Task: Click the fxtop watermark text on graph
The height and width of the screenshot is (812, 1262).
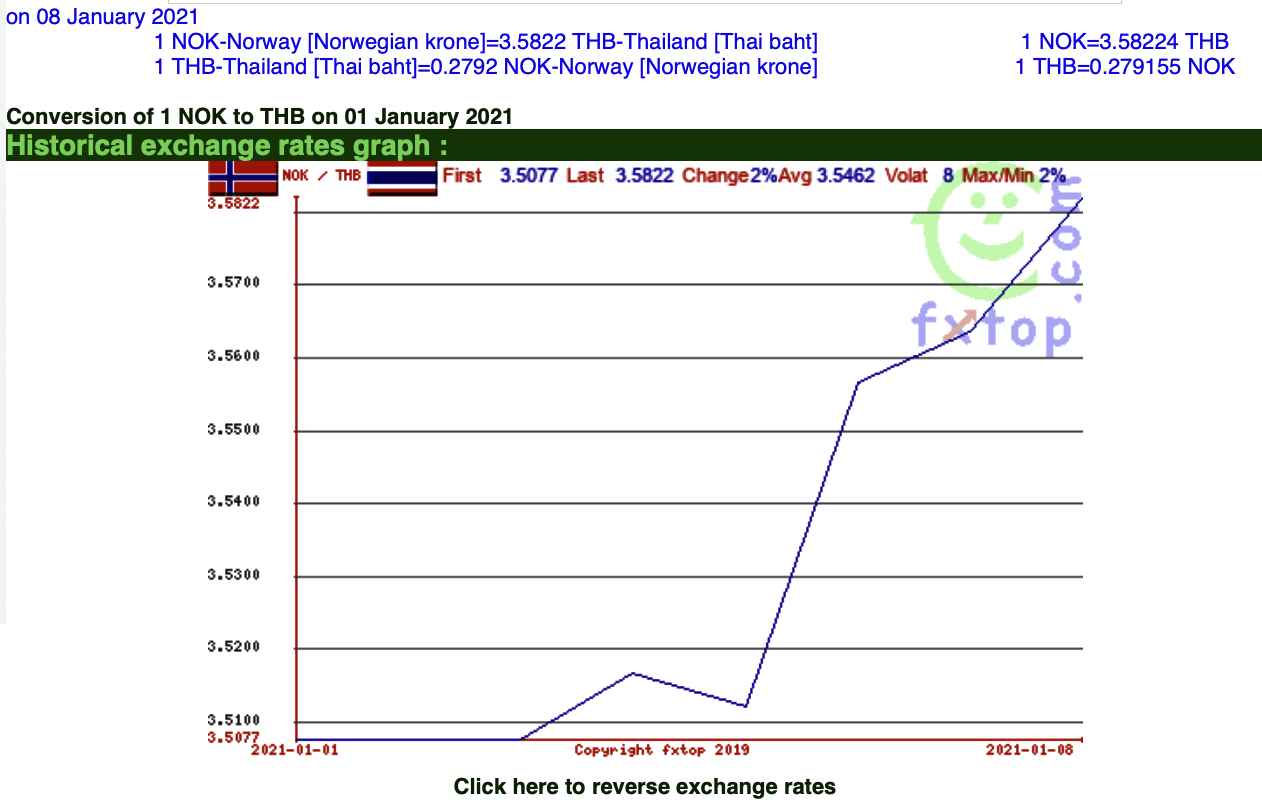Action: pos(990,327)
